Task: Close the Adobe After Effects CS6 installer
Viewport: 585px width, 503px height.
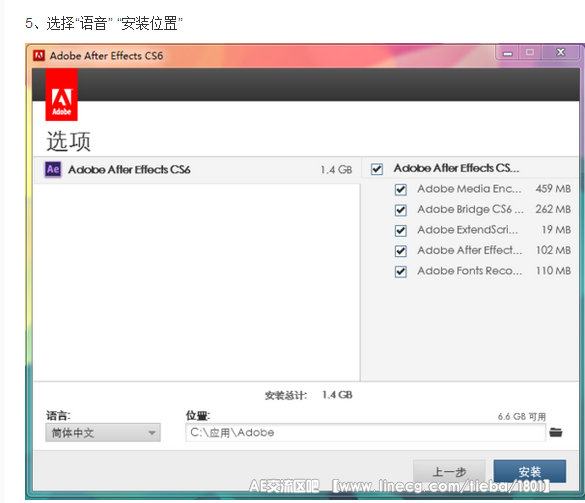Action: click(560, 53)
